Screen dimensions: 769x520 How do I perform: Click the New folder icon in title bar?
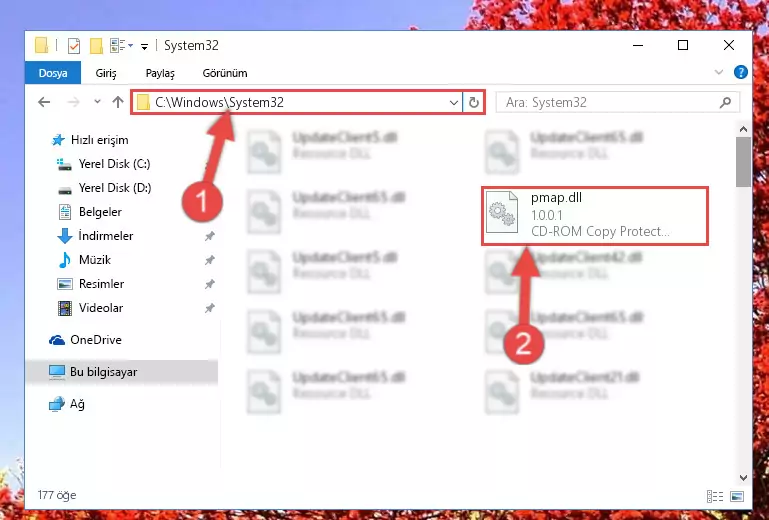96,46
